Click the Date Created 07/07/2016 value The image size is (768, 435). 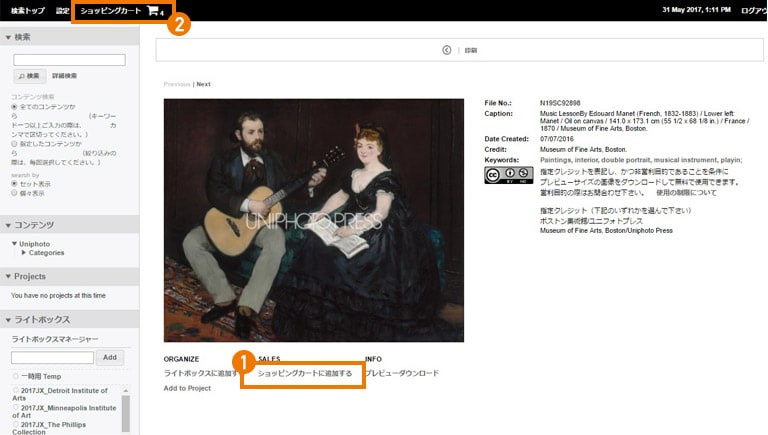point(556,139)
